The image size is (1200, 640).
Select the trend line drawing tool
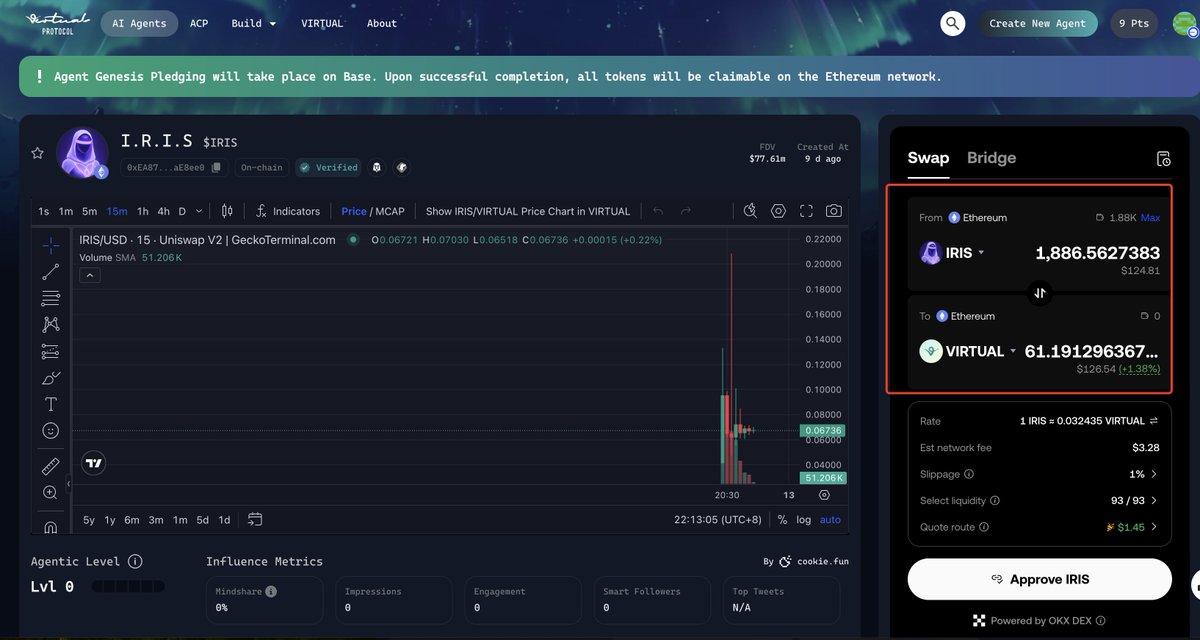[x=51, y=272]
